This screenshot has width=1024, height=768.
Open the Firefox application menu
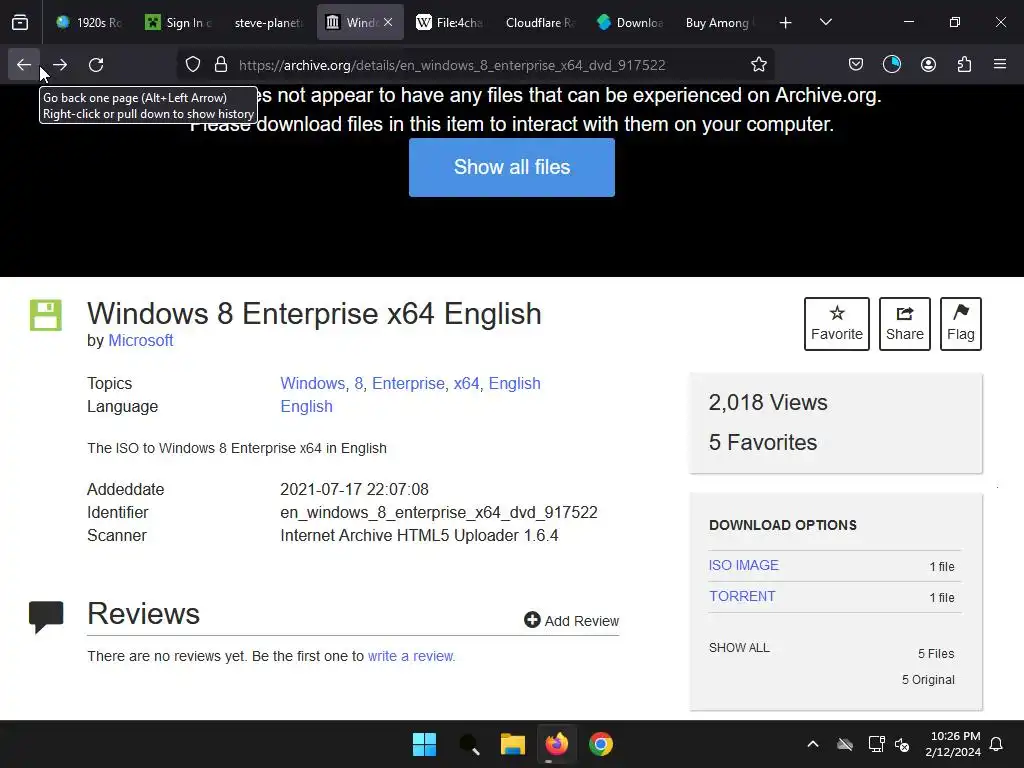pos(1000,65)
